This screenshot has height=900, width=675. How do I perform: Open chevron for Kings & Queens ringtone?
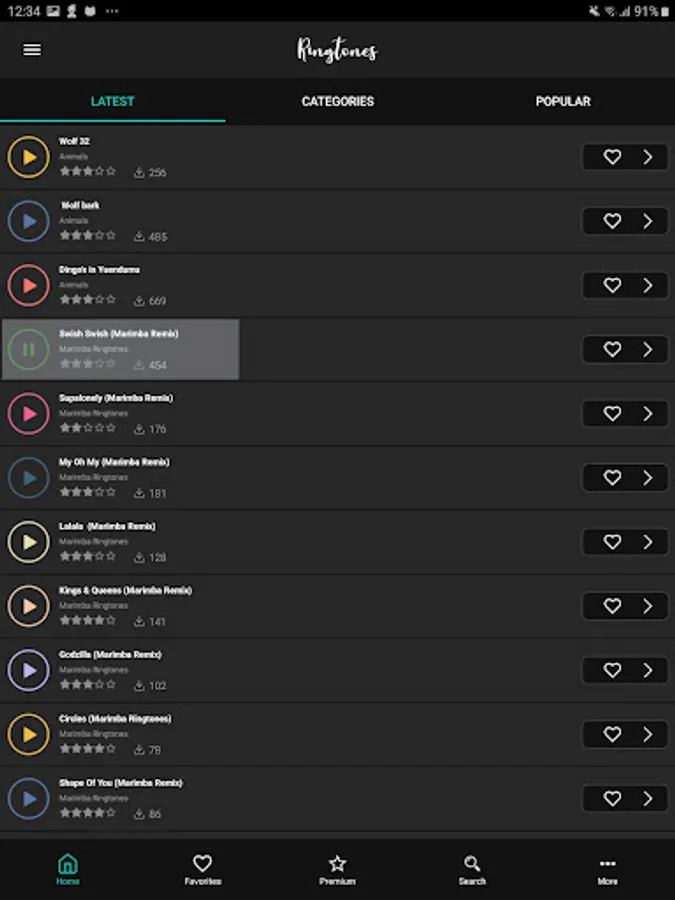pyautogui.click(x=648, y=606)
